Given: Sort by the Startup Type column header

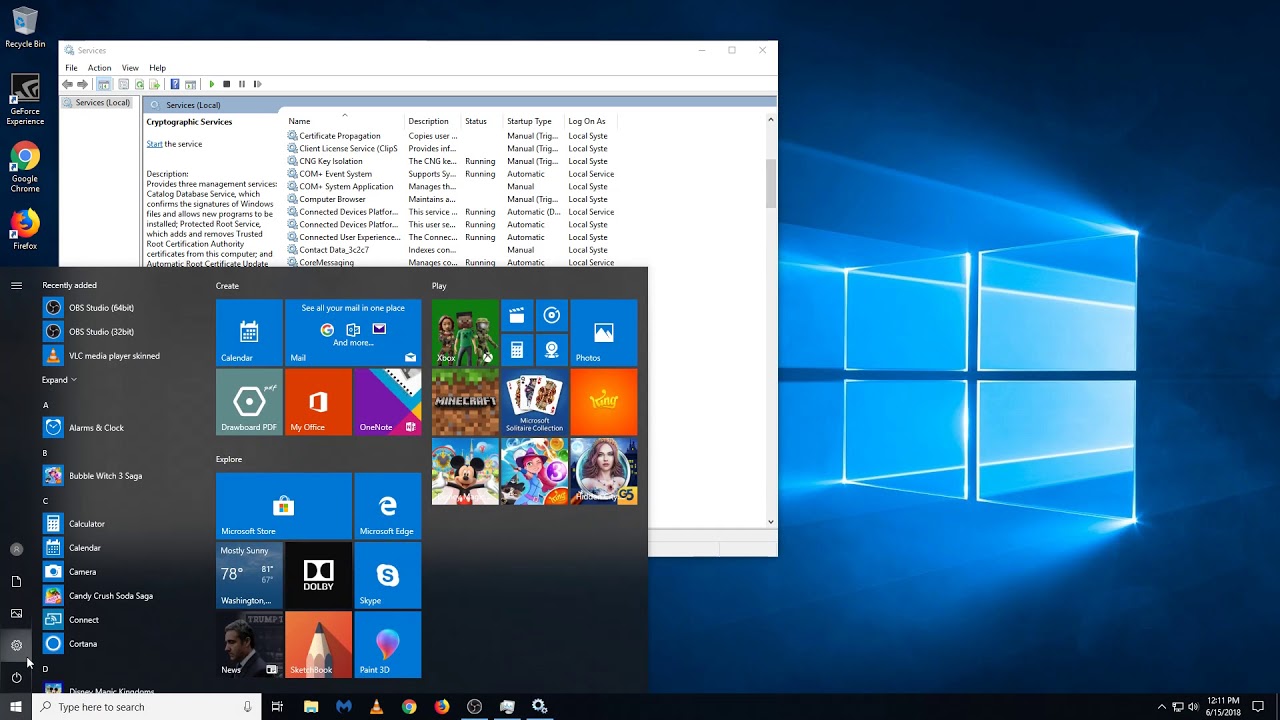Looking at the screenshot, I should tap(529, 121).
